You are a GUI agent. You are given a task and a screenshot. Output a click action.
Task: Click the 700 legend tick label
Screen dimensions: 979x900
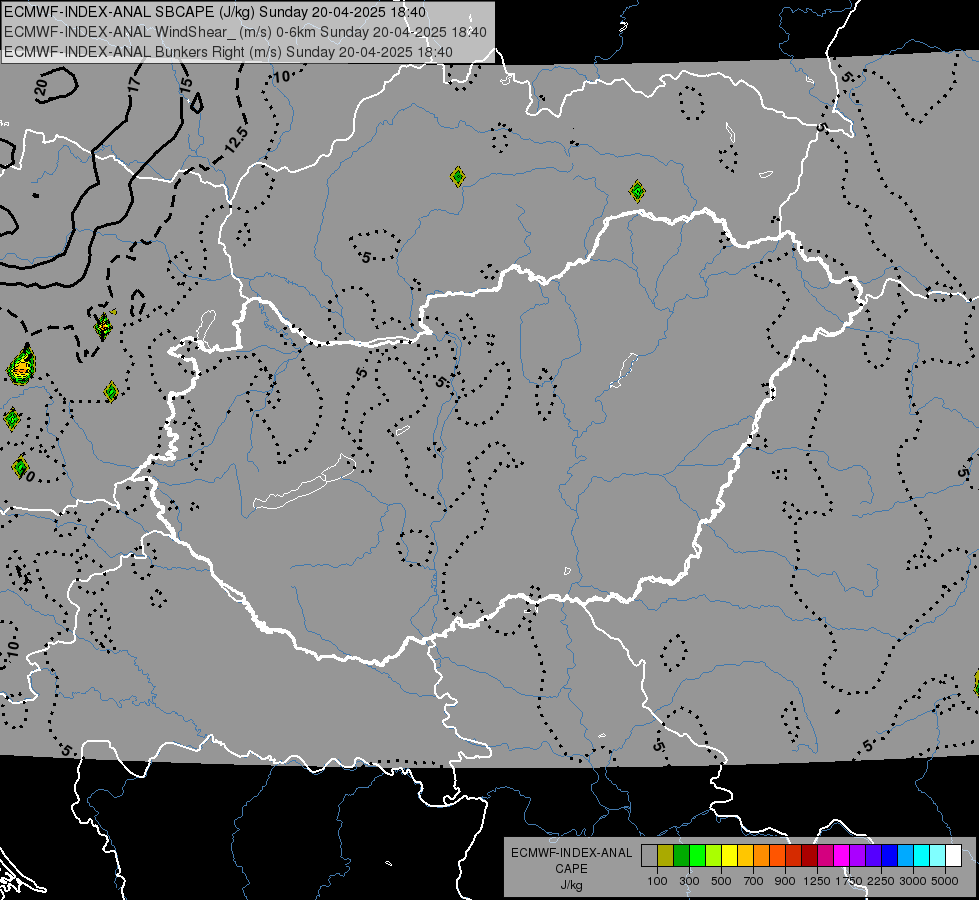click(754, 881)
